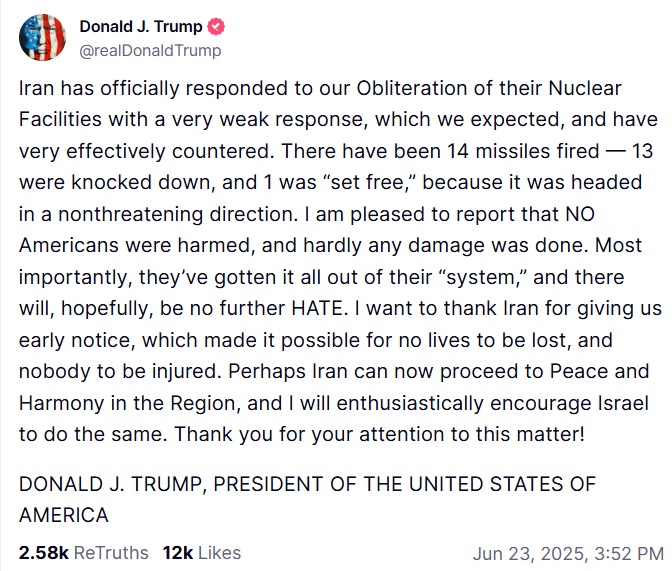Open Donald J. Trump's profile avatar
This screenshot has width=672, height=571.
(x=41, y=38)
